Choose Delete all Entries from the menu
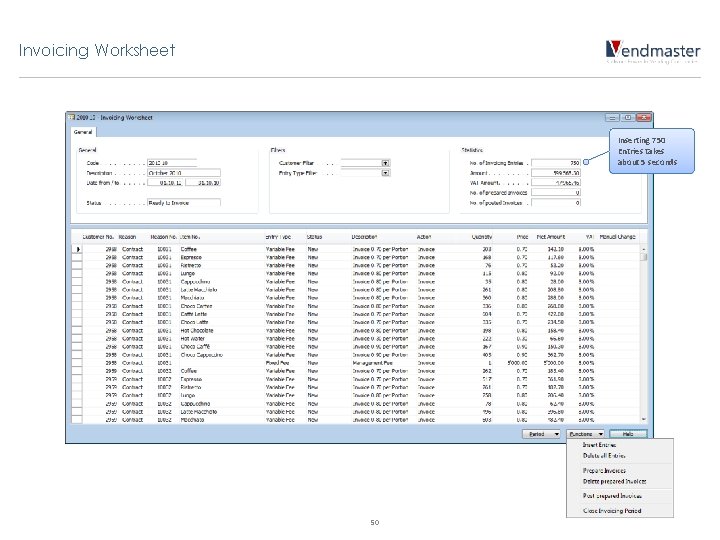Screen dimensions: 720x540 604,456
